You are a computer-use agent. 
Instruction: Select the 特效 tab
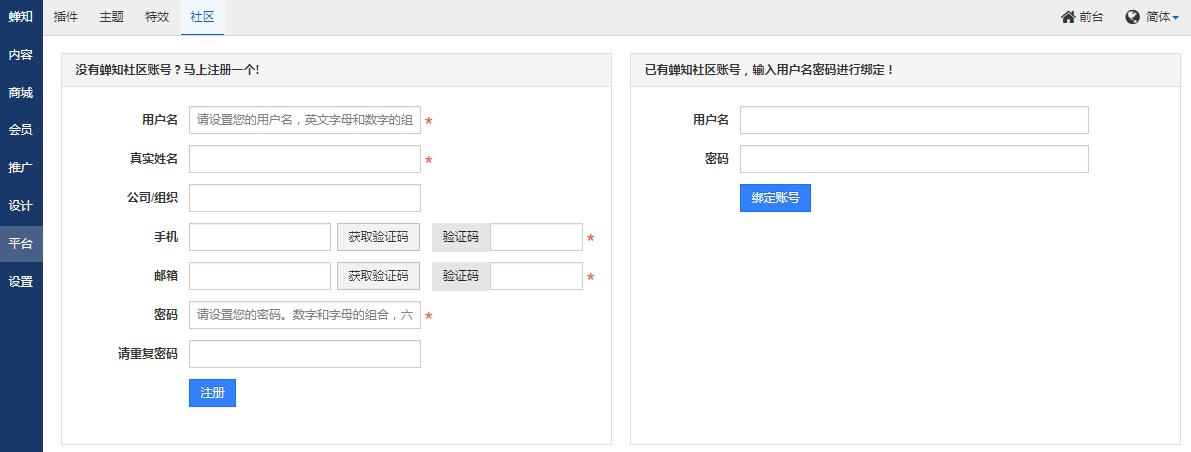157,17
